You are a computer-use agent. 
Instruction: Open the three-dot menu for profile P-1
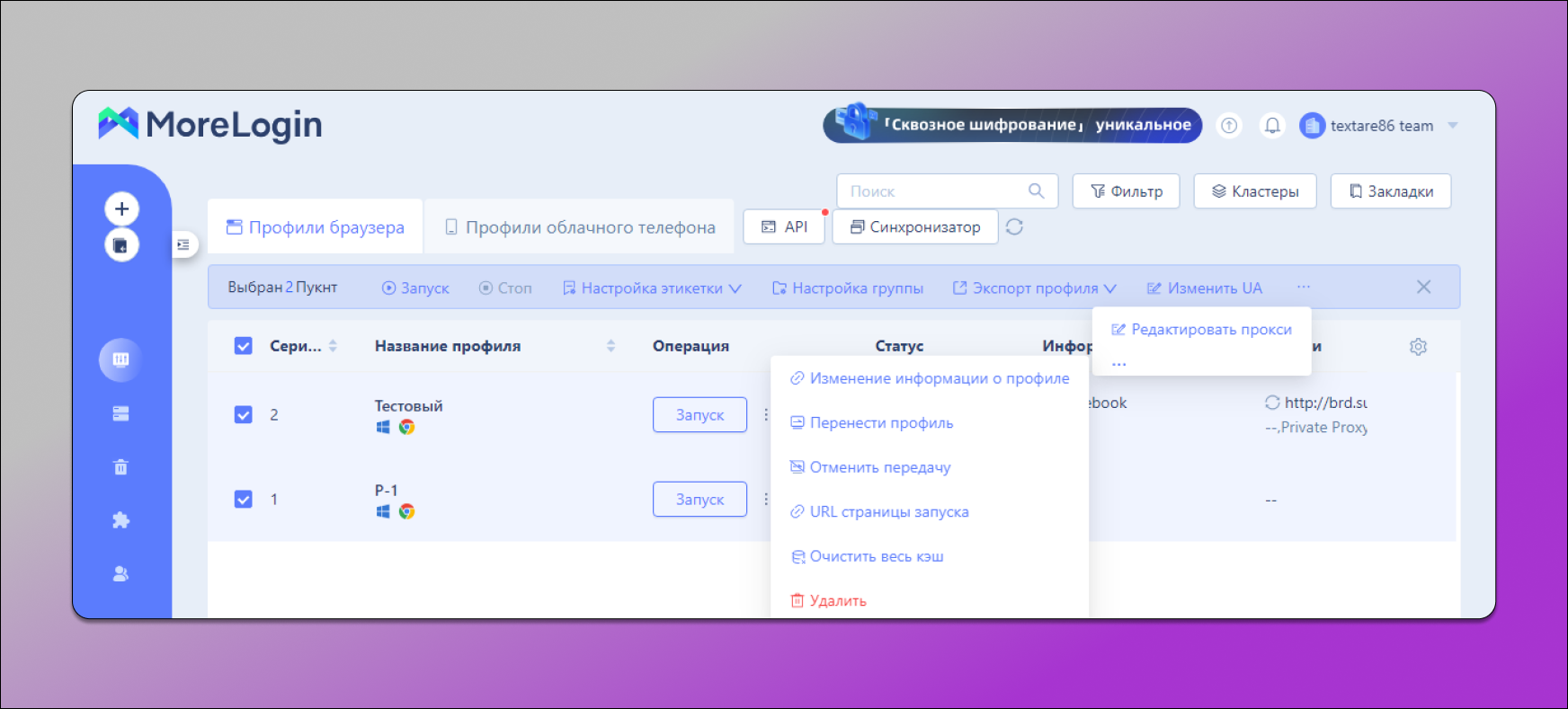point(765,499)
